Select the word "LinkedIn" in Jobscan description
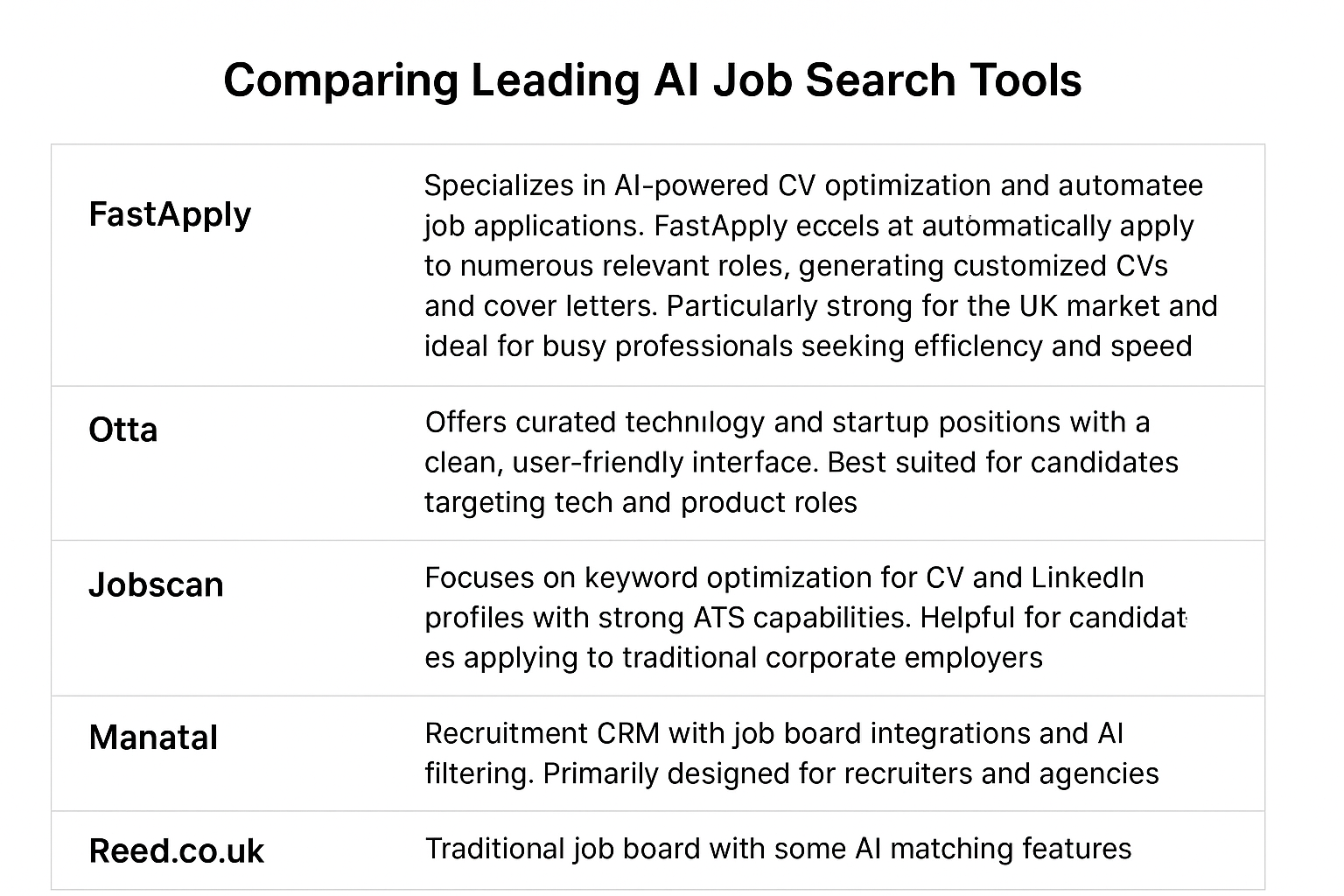 [1087, 578]
